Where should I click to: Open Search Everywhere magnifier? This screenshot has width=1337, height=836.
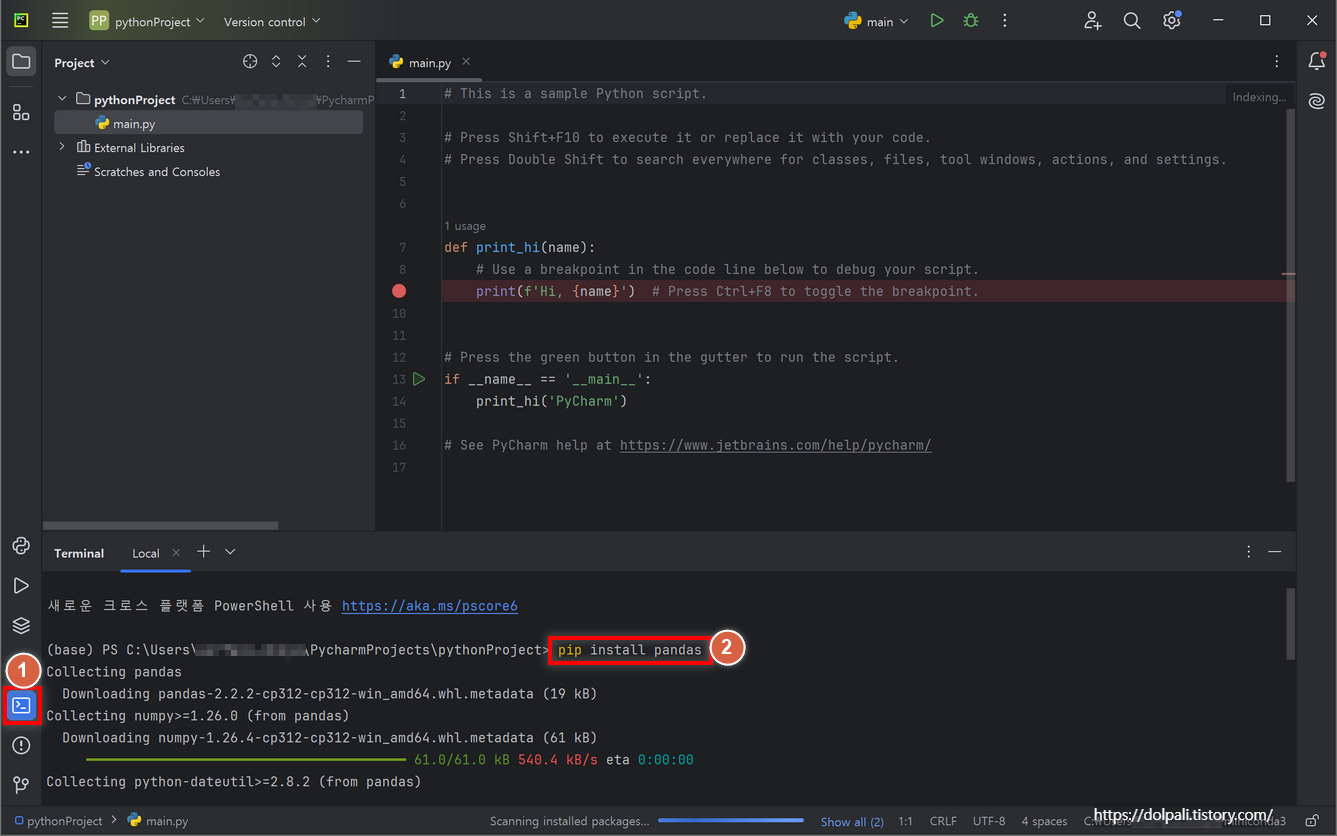click(x=1132, y=20)
